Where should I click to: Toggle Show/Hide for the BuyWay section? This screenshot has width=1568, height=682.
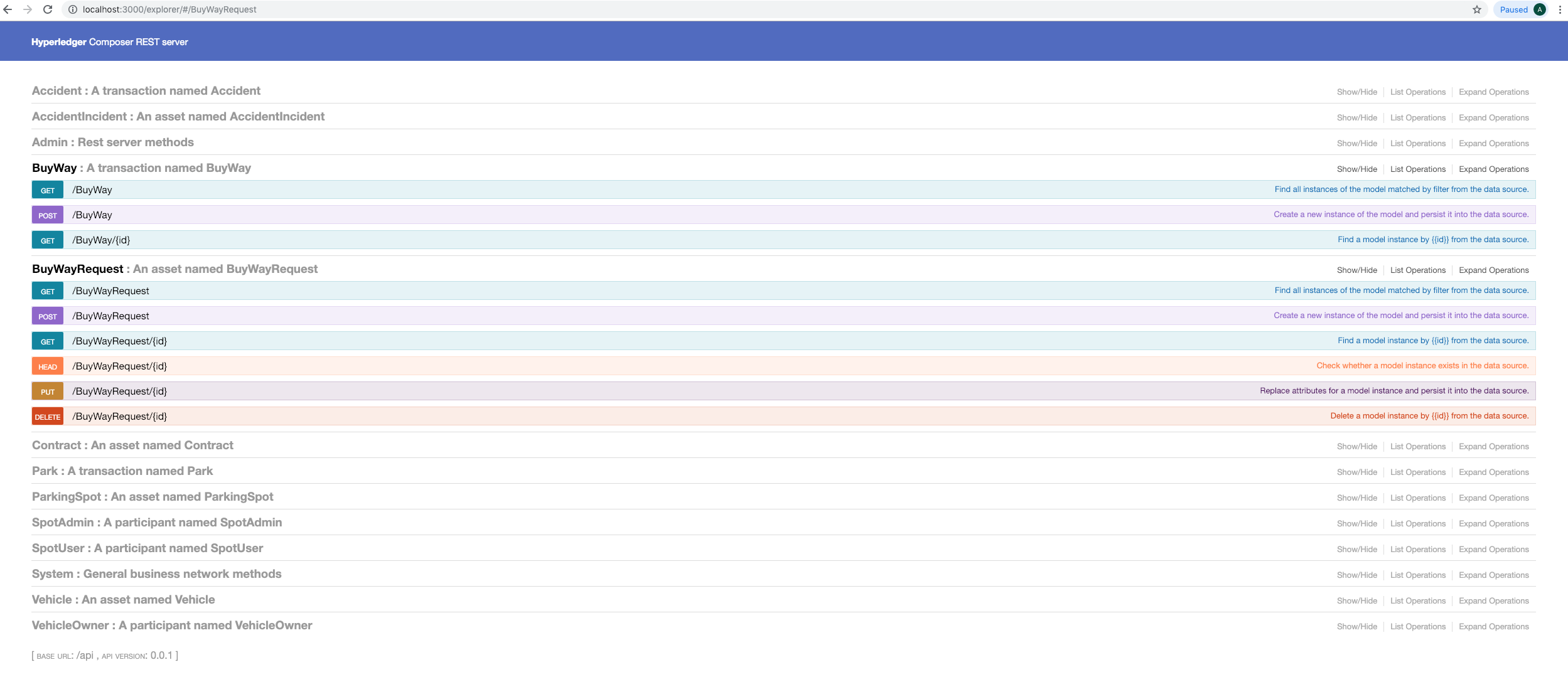coord(1356,169)
